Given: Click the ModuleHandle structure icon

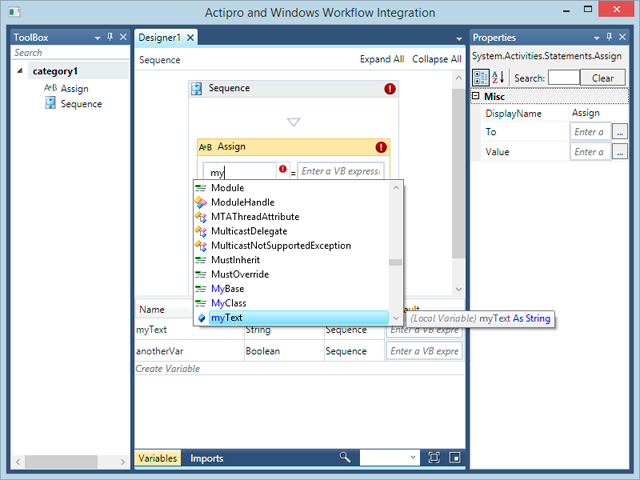Looking at the screenshot, I should pyautogui.click(x=200, y=202).
